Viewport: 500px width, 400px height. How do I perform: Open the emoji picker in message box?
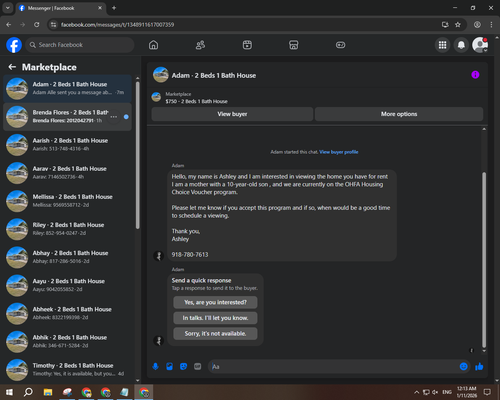464,367
